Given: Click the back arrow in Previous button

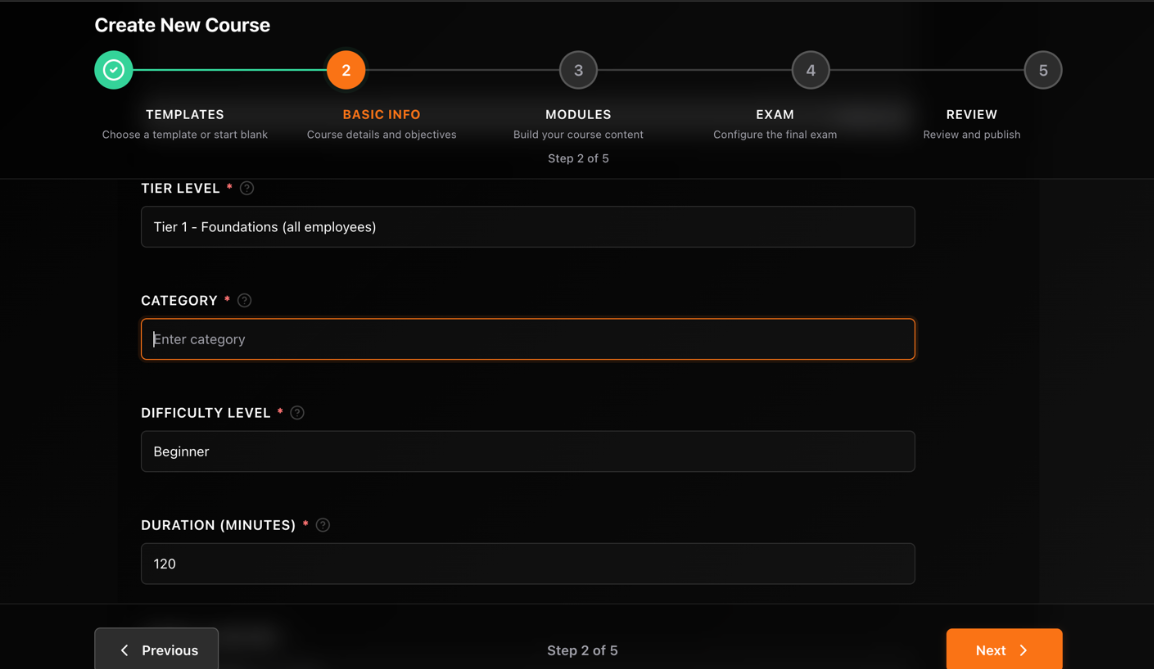Looking at the screenshot, I should click(x=124, y=650).
